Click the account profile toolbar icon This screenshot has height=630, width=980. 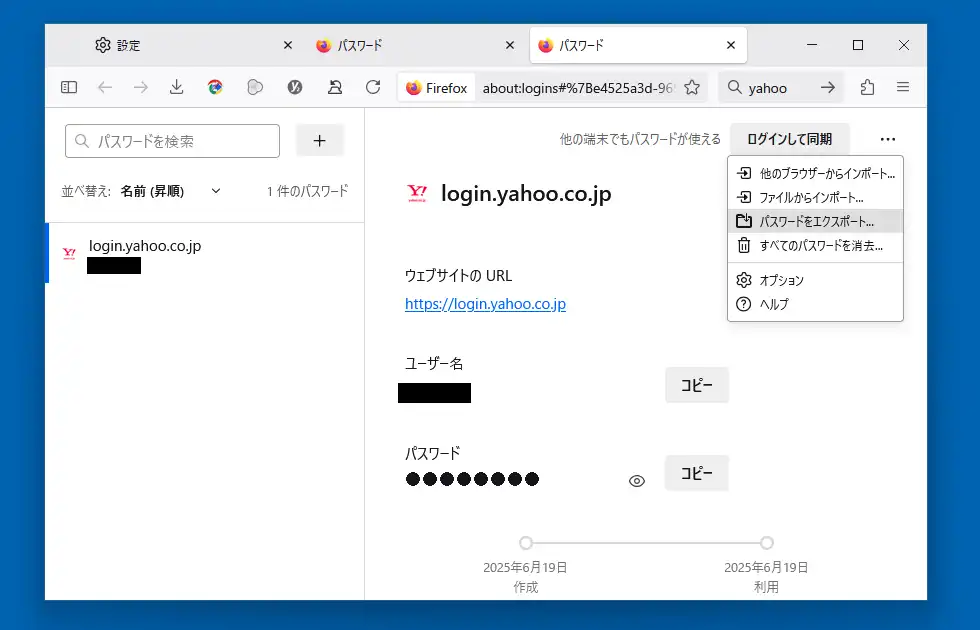point(335,87)
